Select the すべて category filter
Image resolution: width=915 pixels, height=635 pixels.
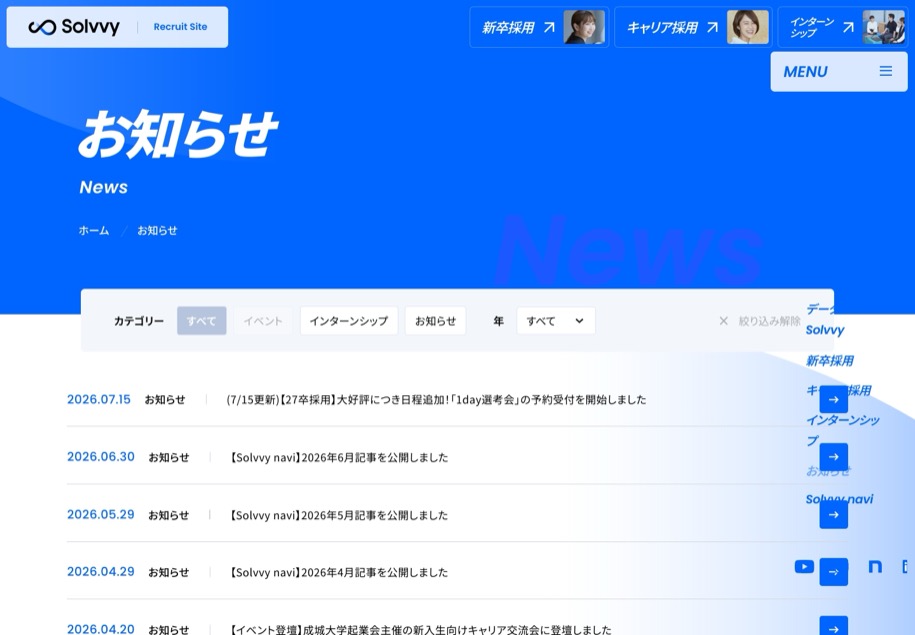click(201, 321)
